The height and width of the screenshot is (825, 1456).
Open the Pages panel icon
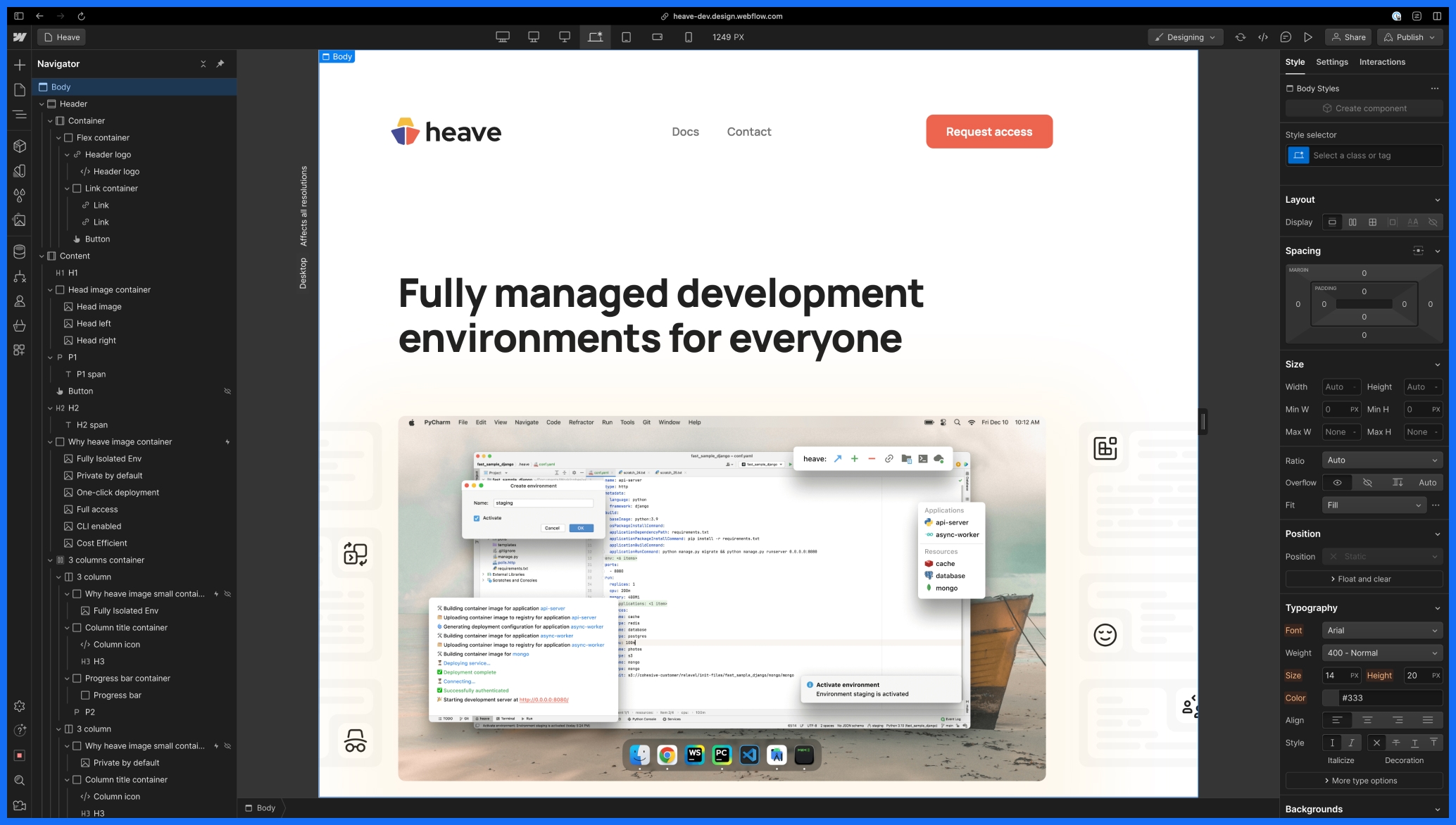(x=20, y=89)
